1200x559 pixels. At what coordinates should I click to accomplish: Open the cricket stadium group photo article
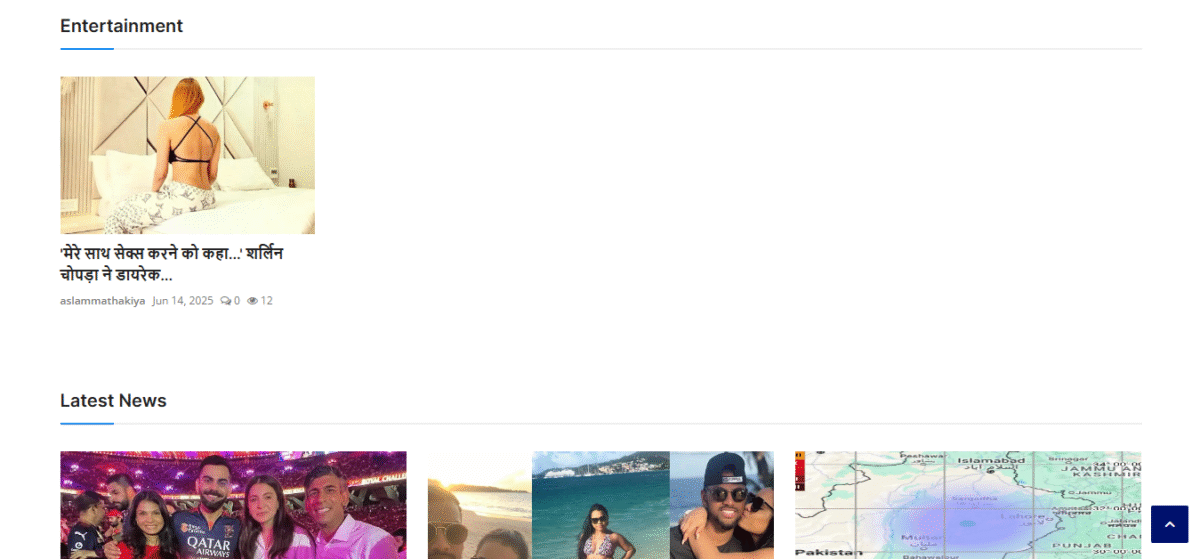[x=233, y=505]
